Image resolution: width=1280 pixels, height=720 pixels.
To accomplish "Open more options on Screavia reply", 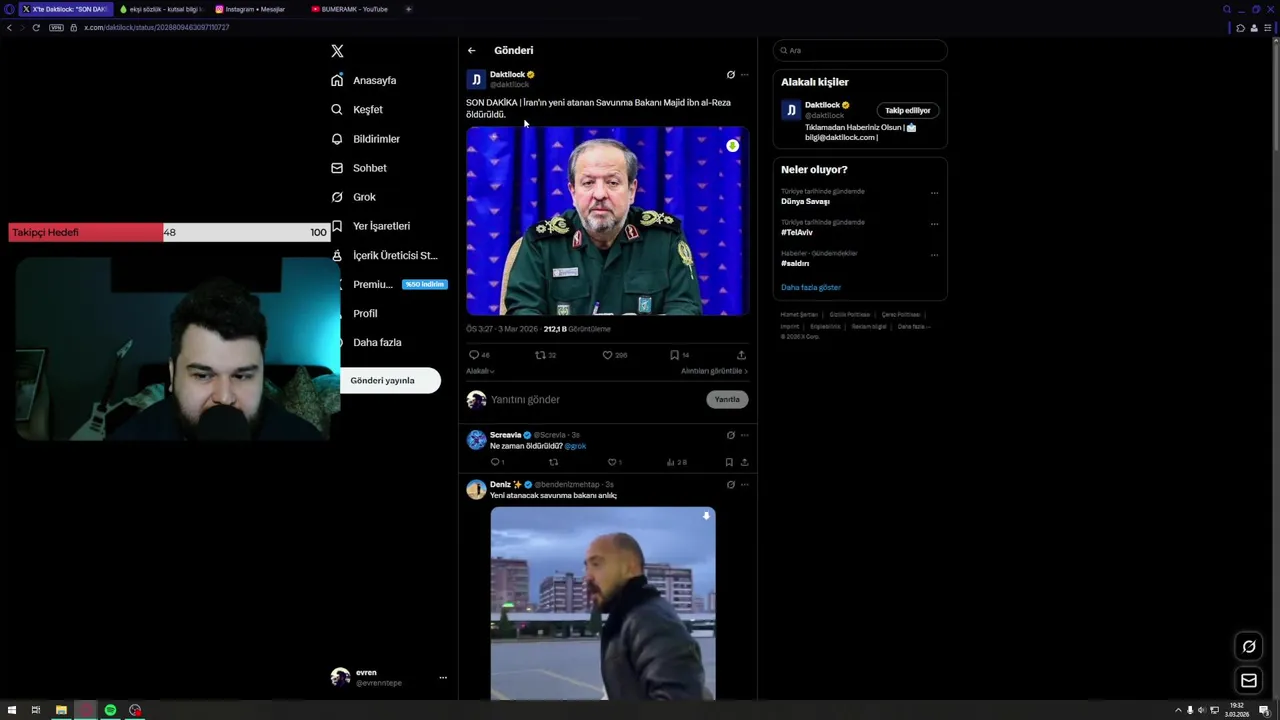I will pyautogui.click(x=744, y=435).
